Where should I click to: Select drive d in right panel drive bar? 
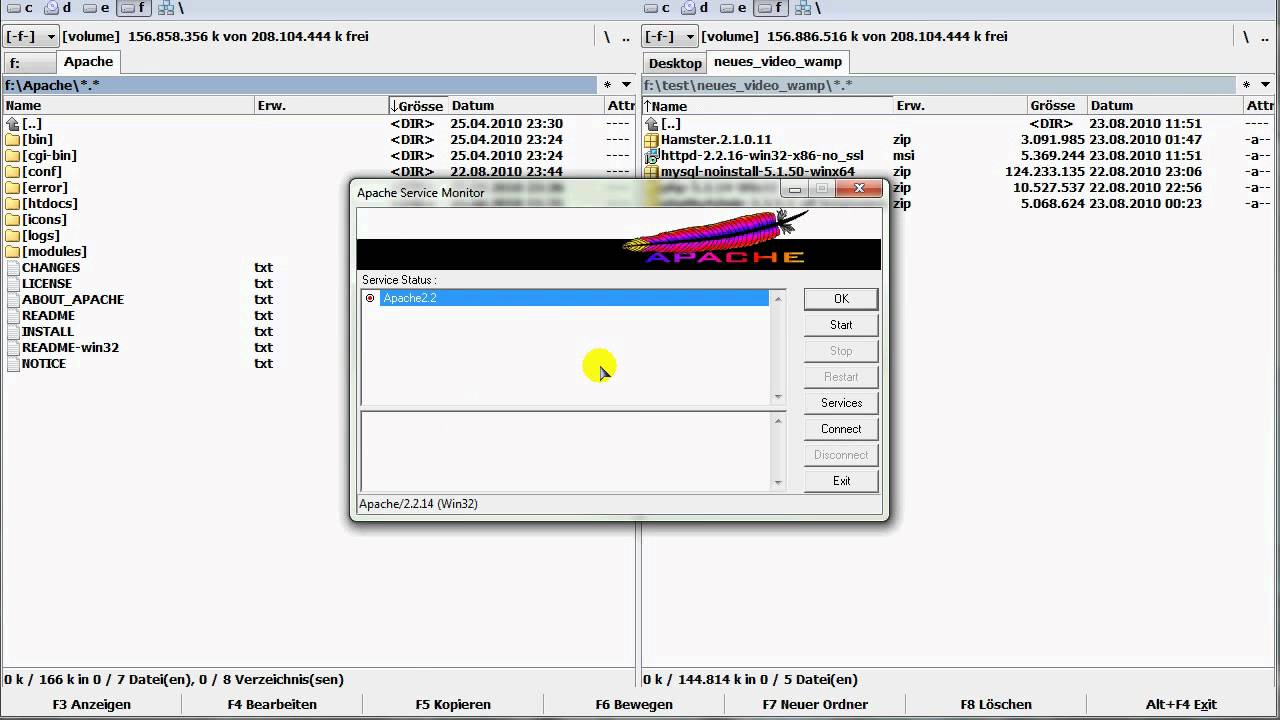click(696, 8)
